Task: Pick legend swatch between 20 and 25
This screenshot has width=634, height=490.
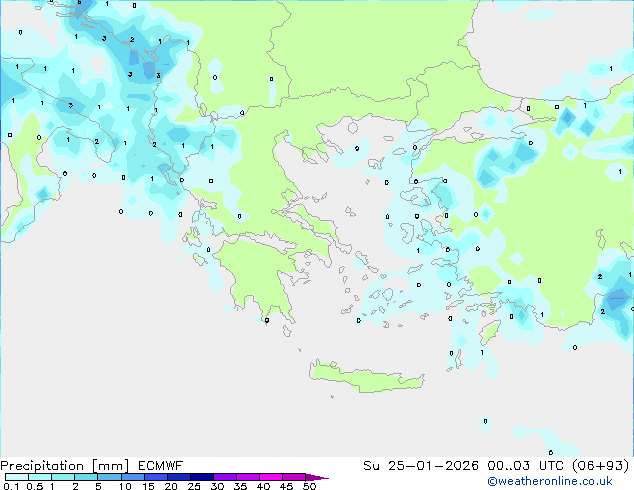Action: coord(178,477)
